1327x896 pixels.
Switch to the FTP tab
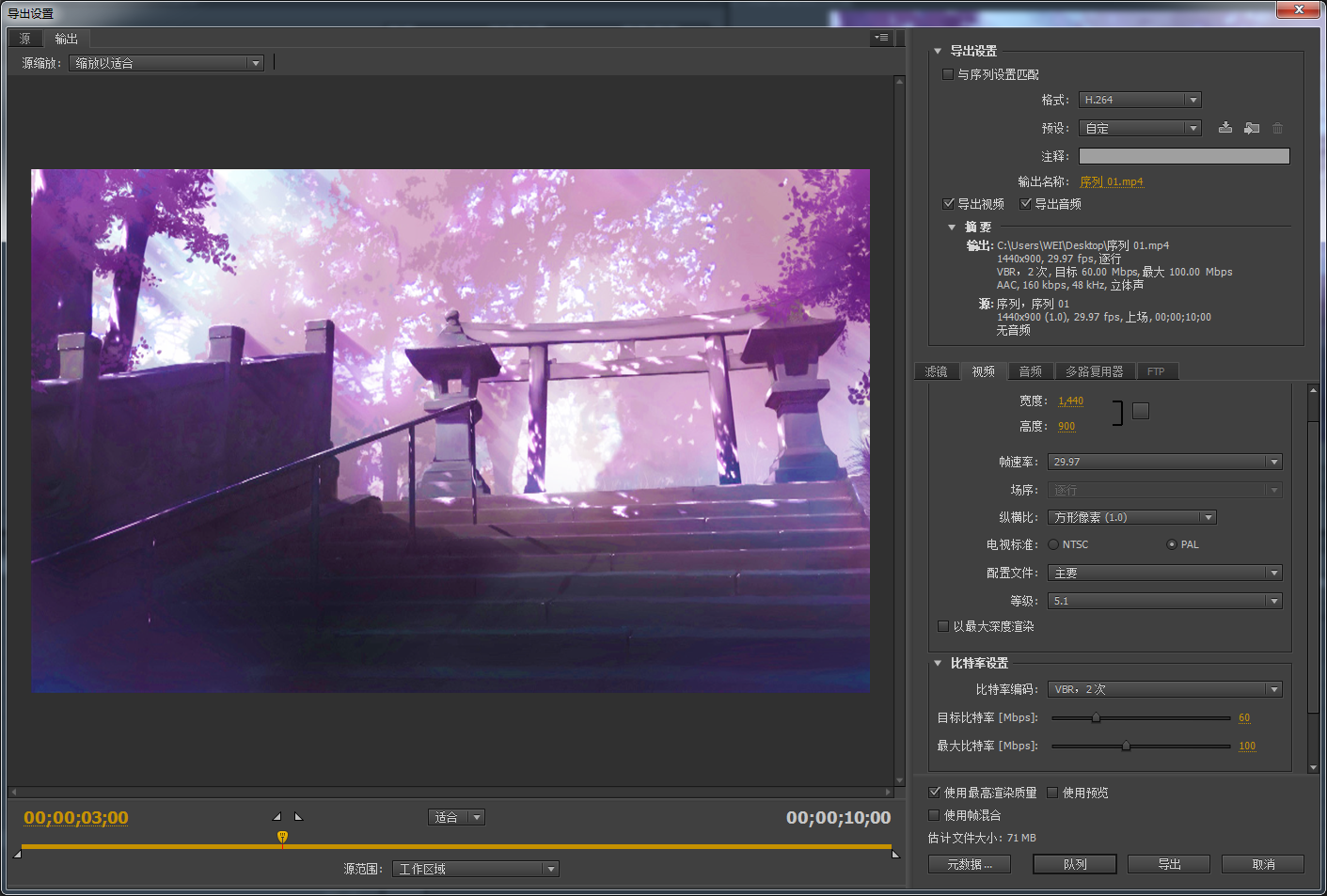1157,371
